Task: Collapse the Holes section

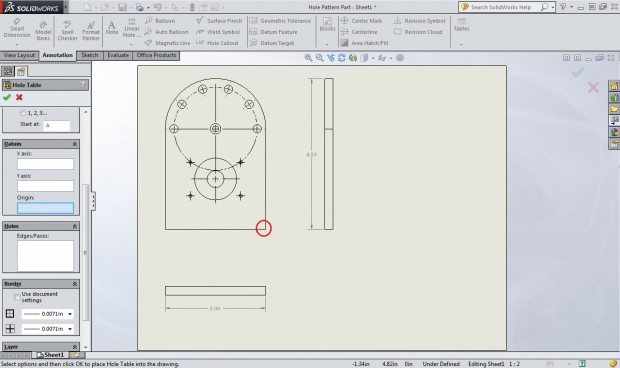Action: click(x=74, y=226)
